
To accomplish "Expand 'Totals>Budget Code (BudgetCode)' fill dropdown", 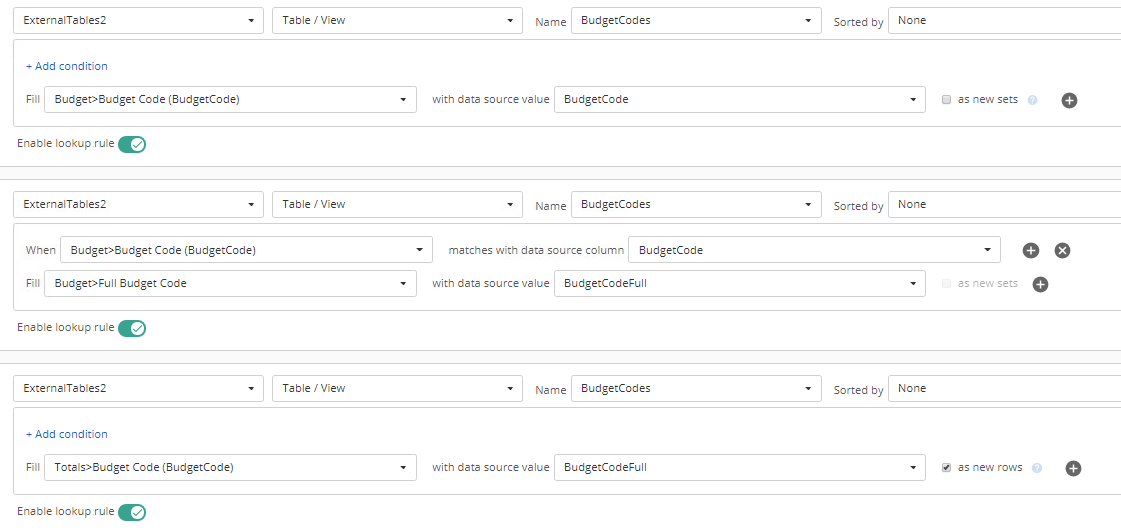I will [230, 468].
